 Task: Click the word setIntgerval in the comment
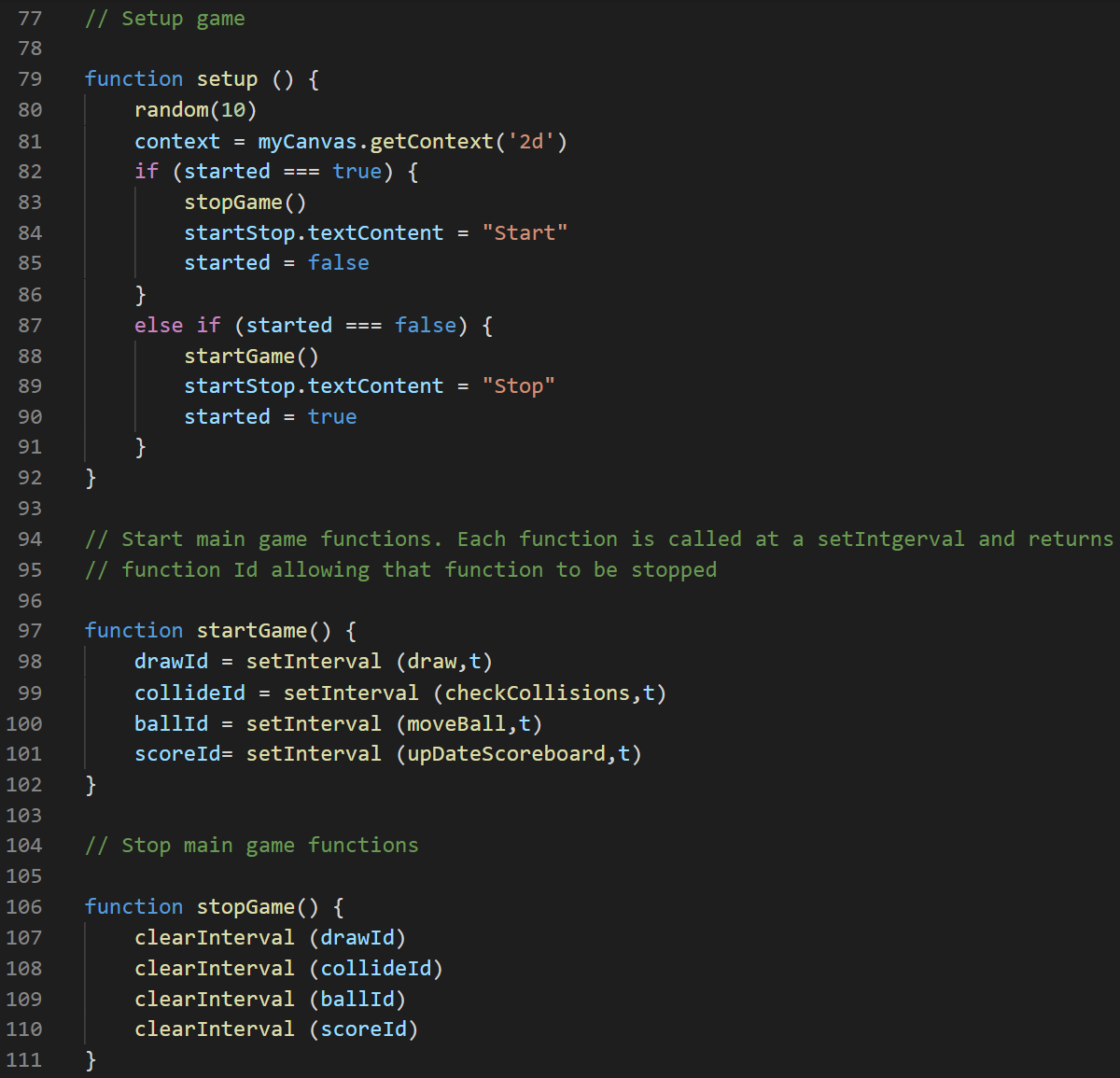point(890,539)
